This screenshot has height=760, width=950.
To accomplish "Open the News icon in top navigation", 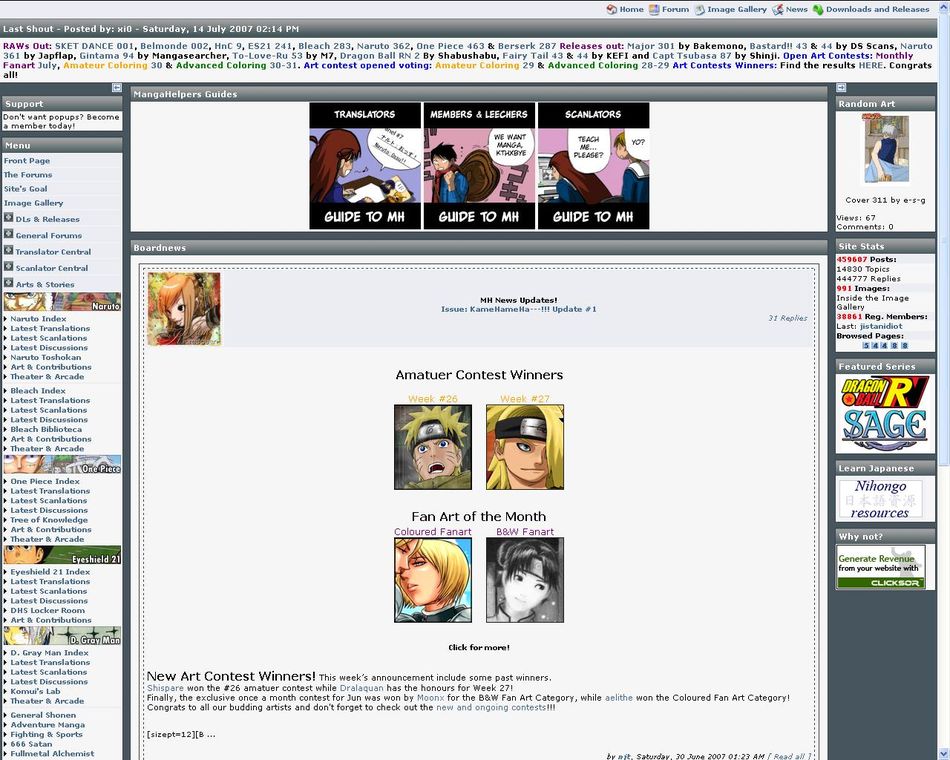I will (x=777, y=9).
